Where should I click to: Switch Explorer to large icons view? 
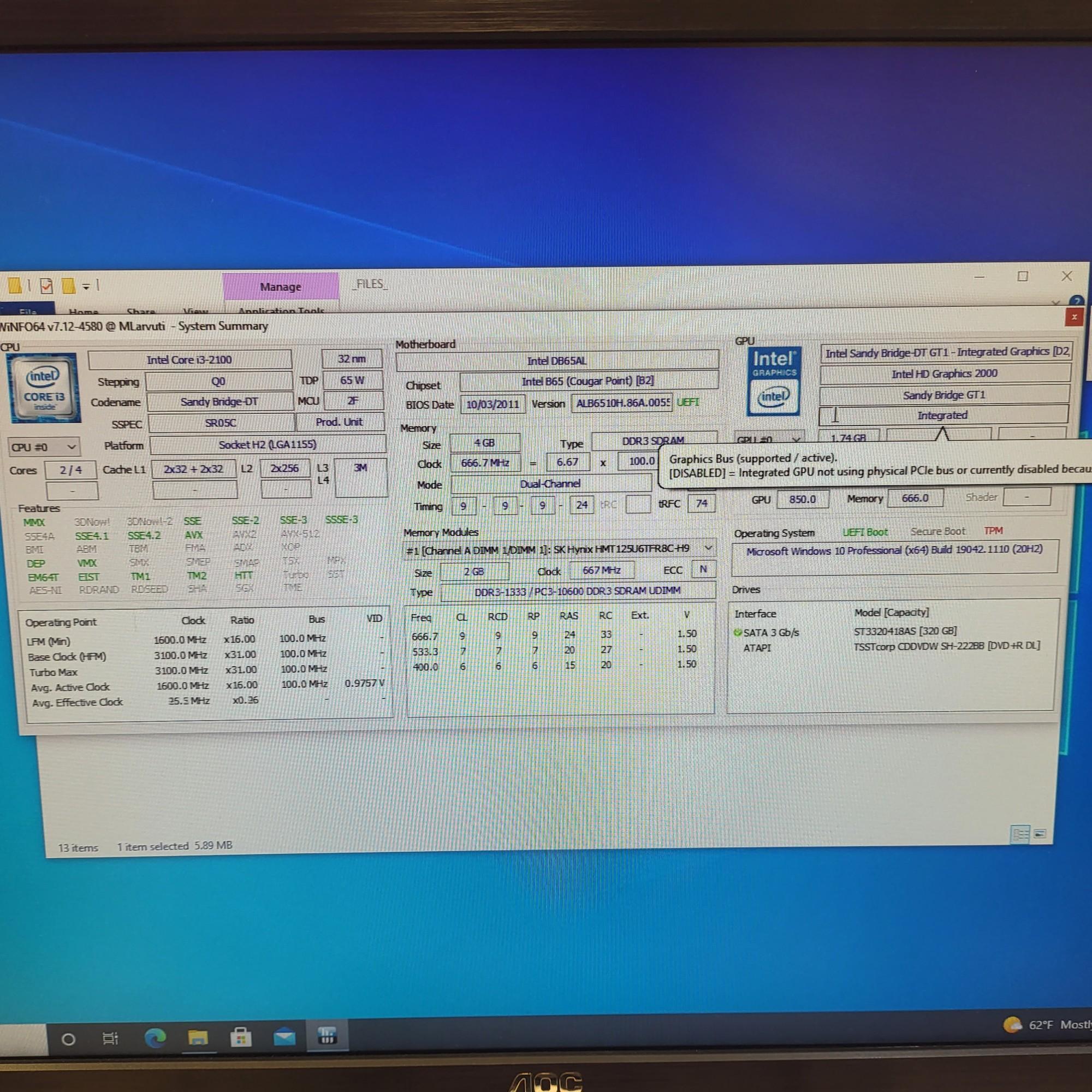pyautogui.click(x=1040, y=834)
